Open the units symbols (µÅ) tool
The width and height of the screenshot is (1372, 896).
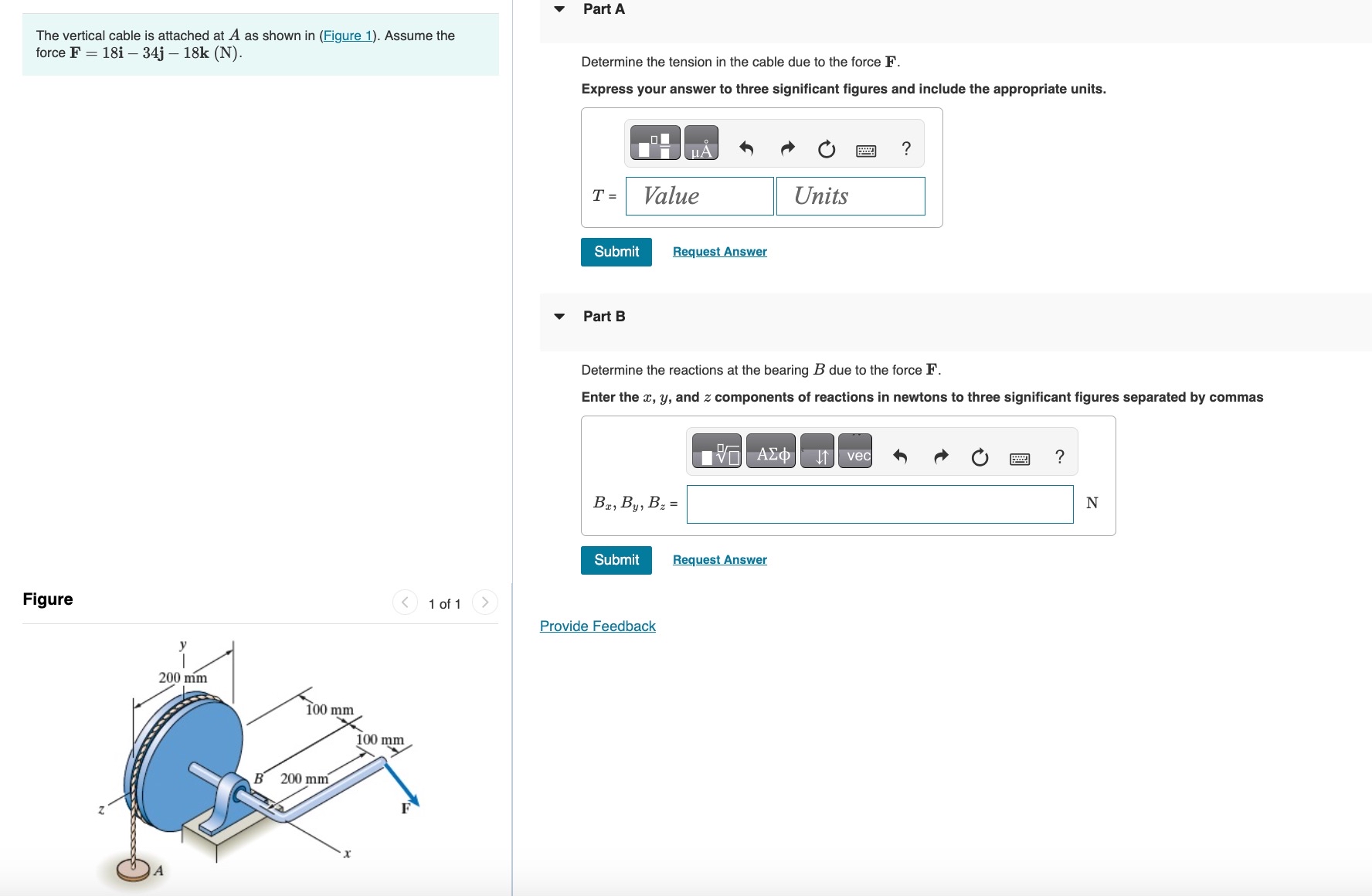point(701,143)
